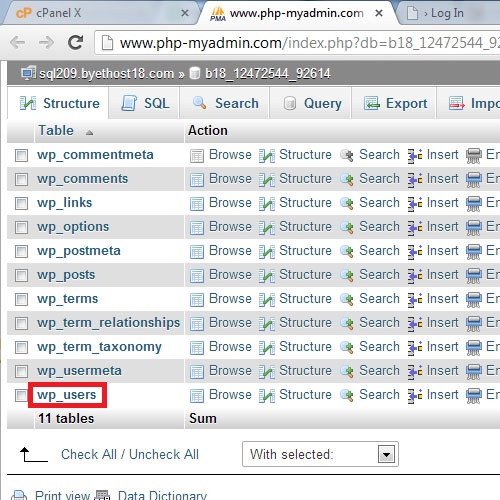Tick the wp_commentmeta checkbox
The image size is (500, 500).
[x=21, y=155]
